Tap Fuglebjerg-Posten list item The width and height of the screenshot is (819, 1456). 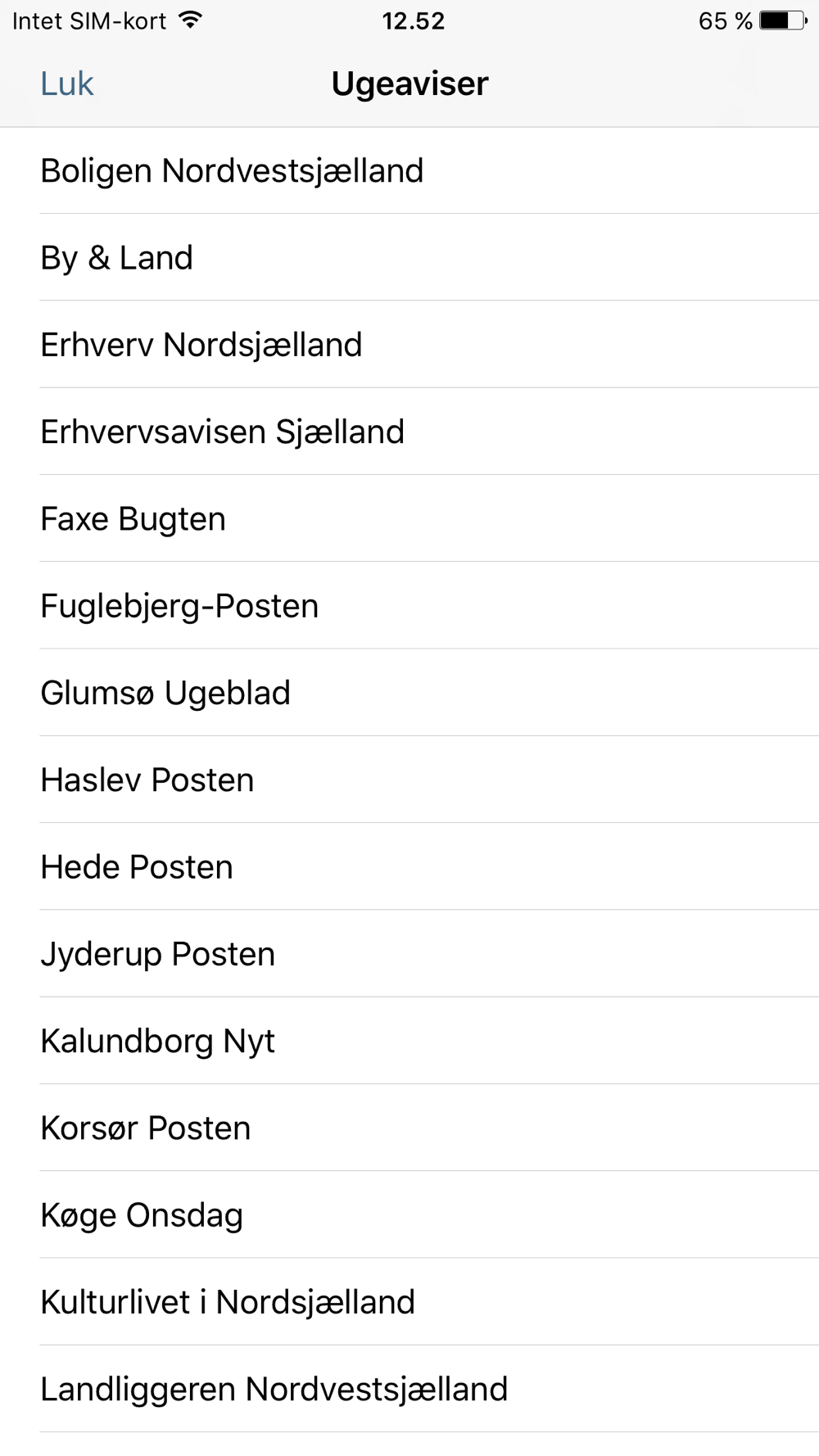180,606
